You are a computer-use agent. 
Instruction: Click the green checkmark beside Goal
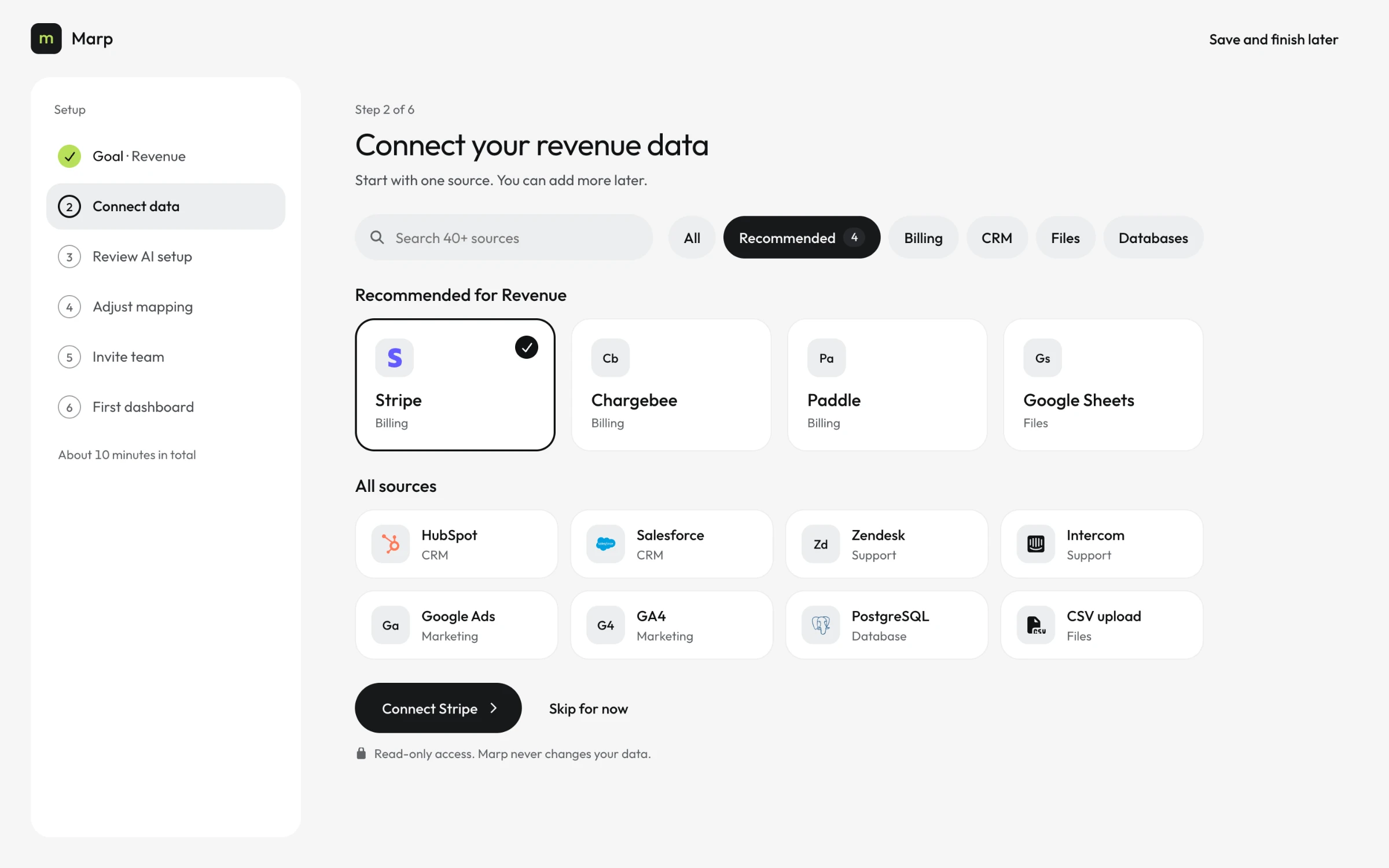tap(69, 156)
